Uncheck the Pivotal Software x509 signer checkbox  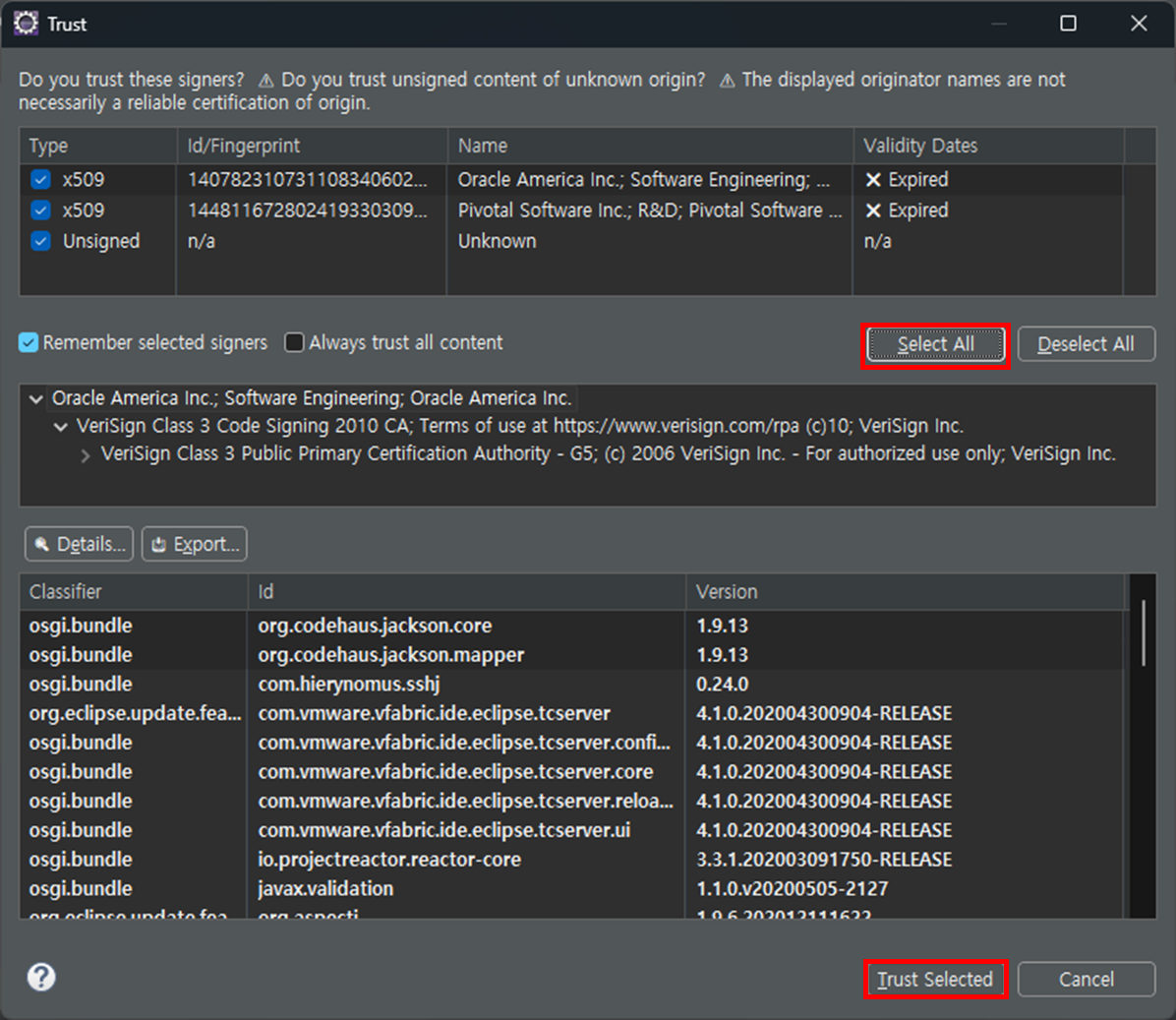40,210
